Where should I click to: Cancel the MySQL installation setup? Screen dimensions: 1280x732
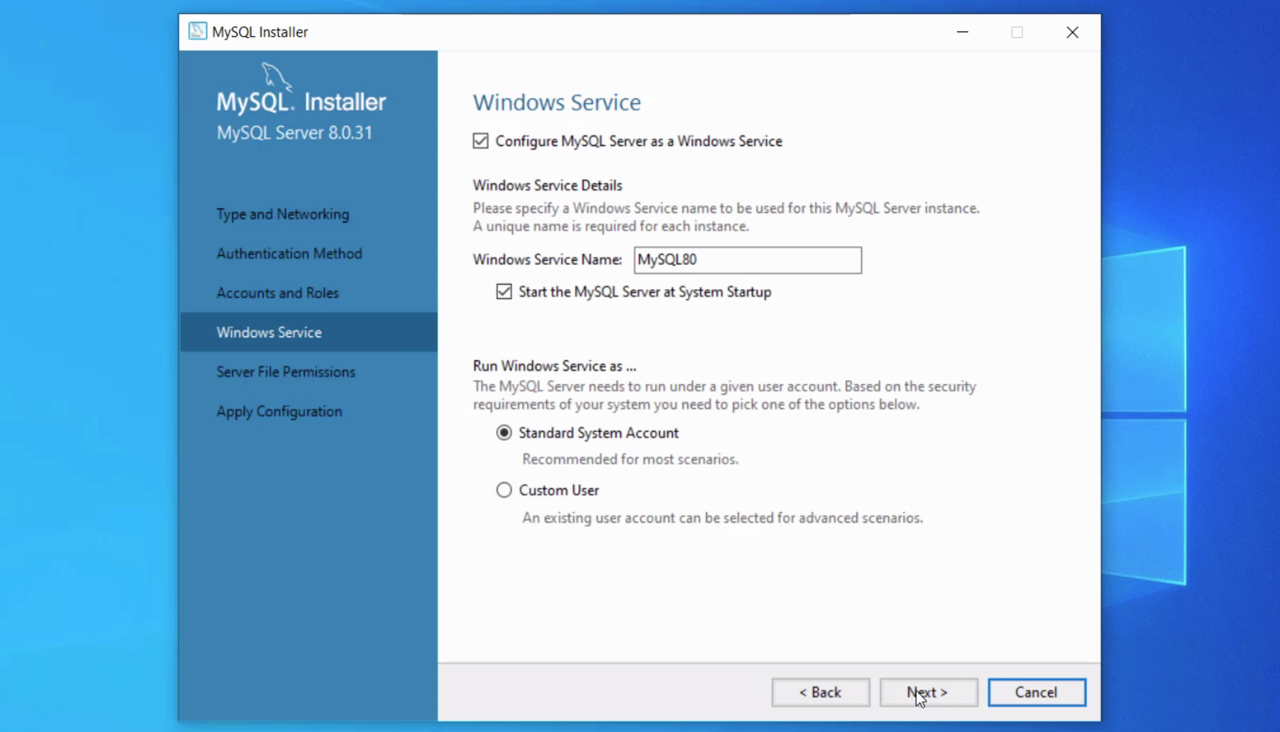(1036, 692)
